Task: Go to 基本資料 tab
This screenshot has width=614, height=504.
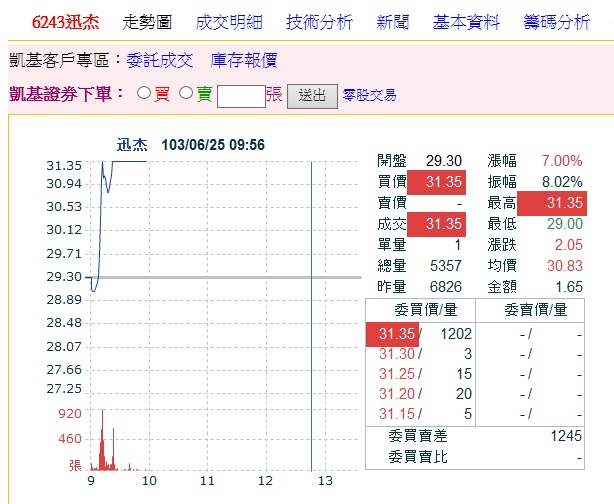Action: click(466, 22)
